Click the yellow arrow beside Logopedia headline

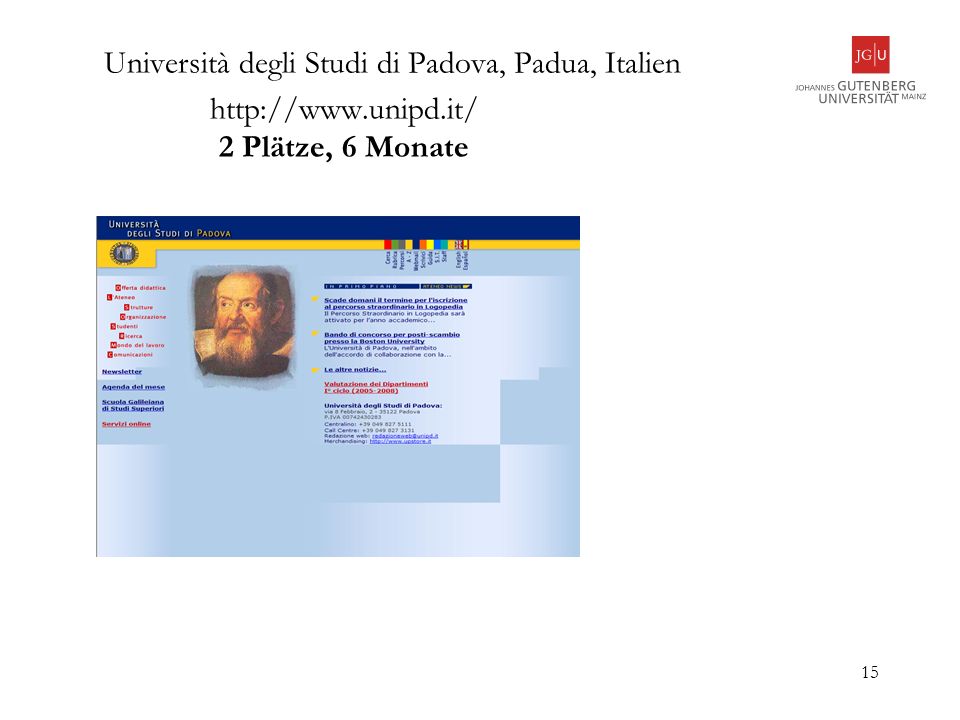[x=315, y=299]
